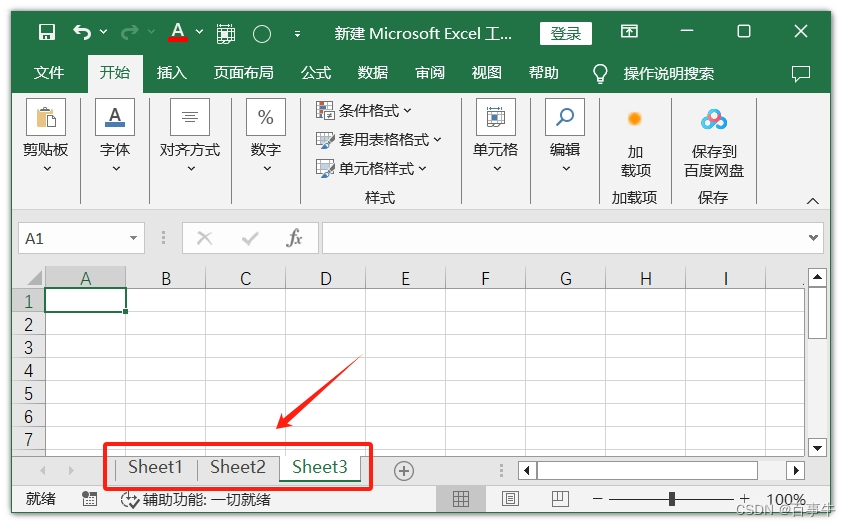851x526 pixels.
Task: Apply the red font color A icon
Action: [x=177, y=33]
